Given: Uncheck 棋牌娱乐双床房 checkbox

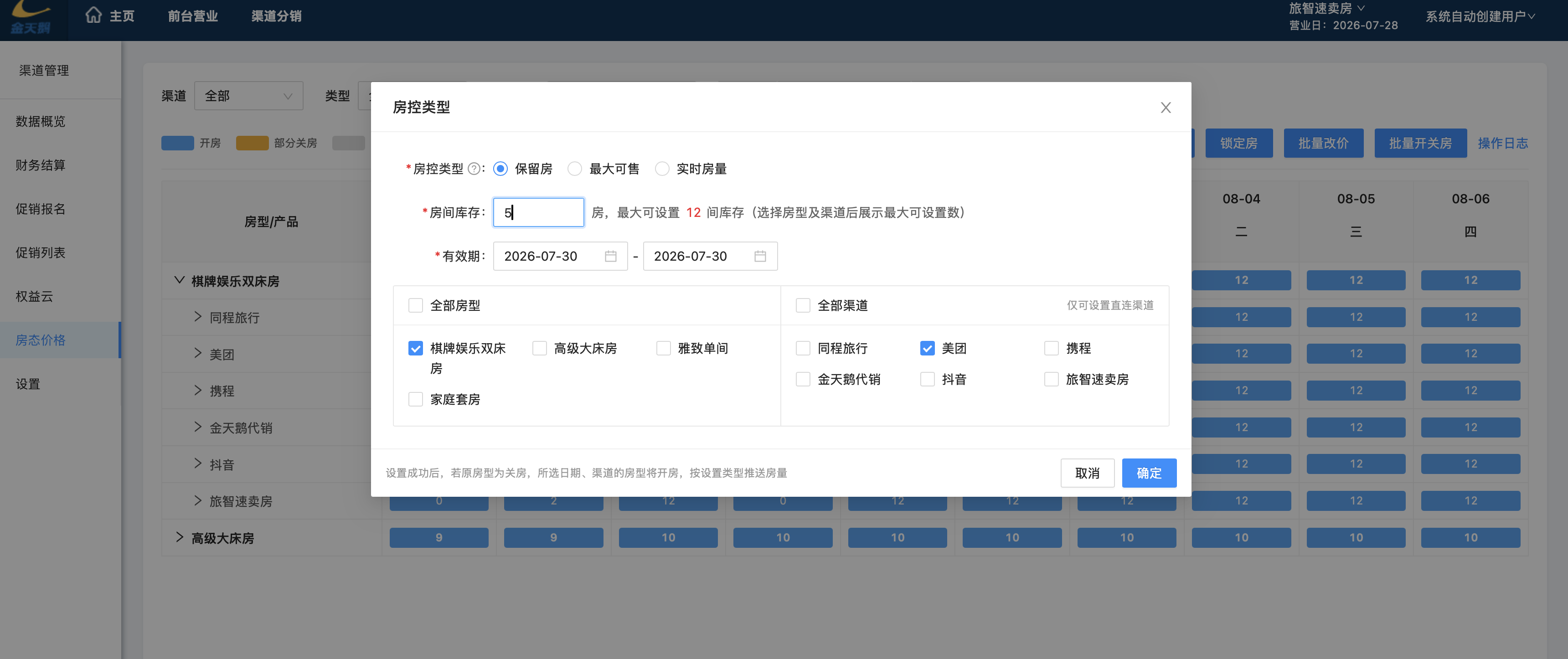Looking at the screenshot, I should [416, 349].
